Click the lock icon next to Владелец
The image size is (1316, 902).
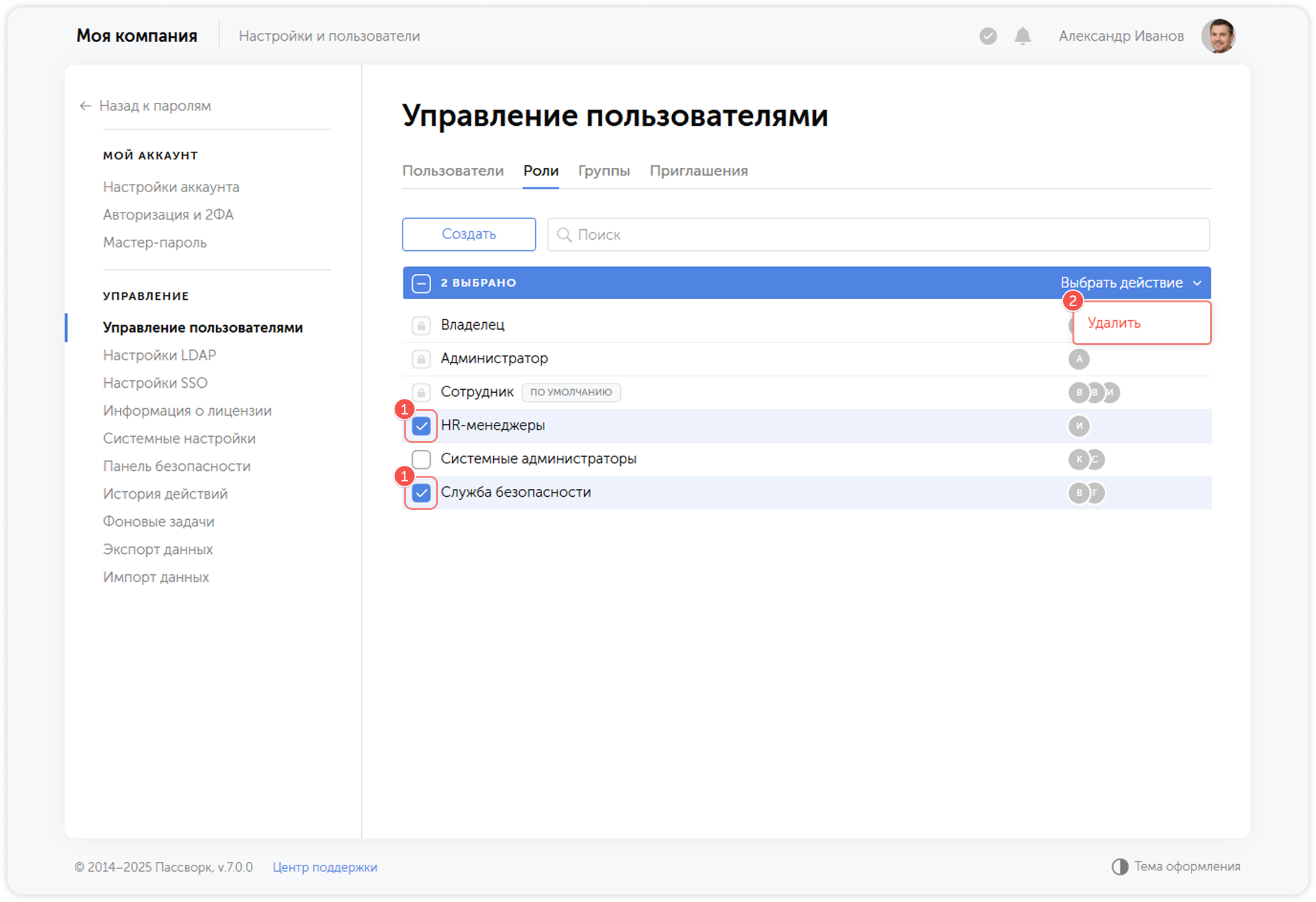tap(421, 325)
